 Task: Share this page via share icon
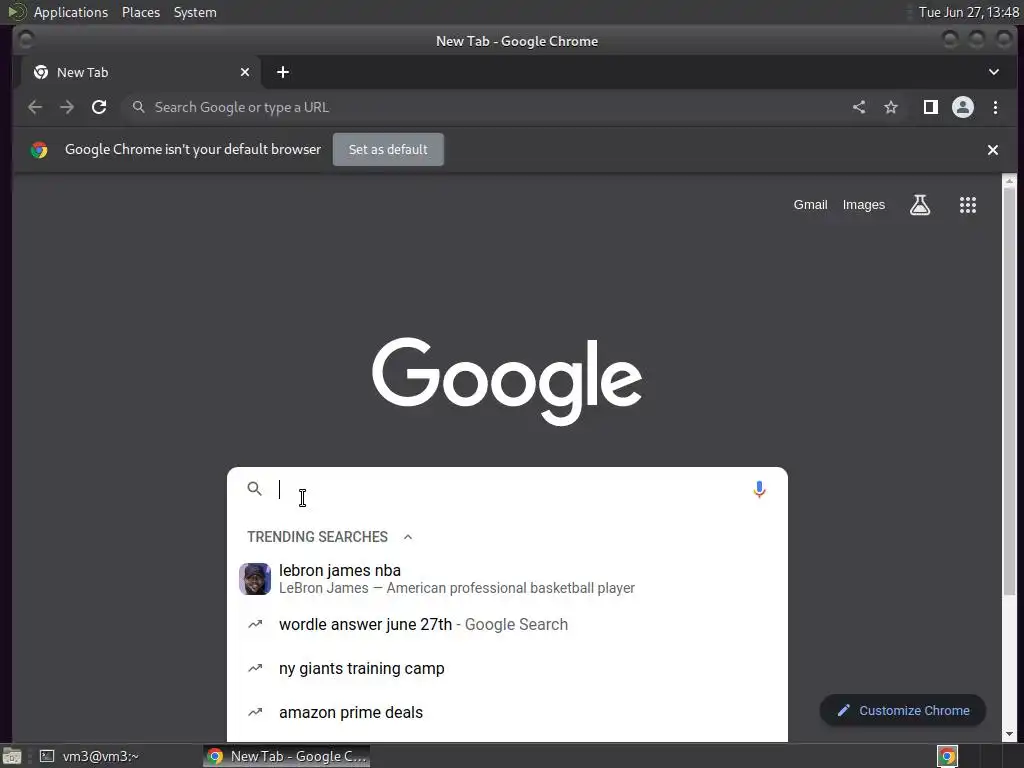click(x=859, y=107)
